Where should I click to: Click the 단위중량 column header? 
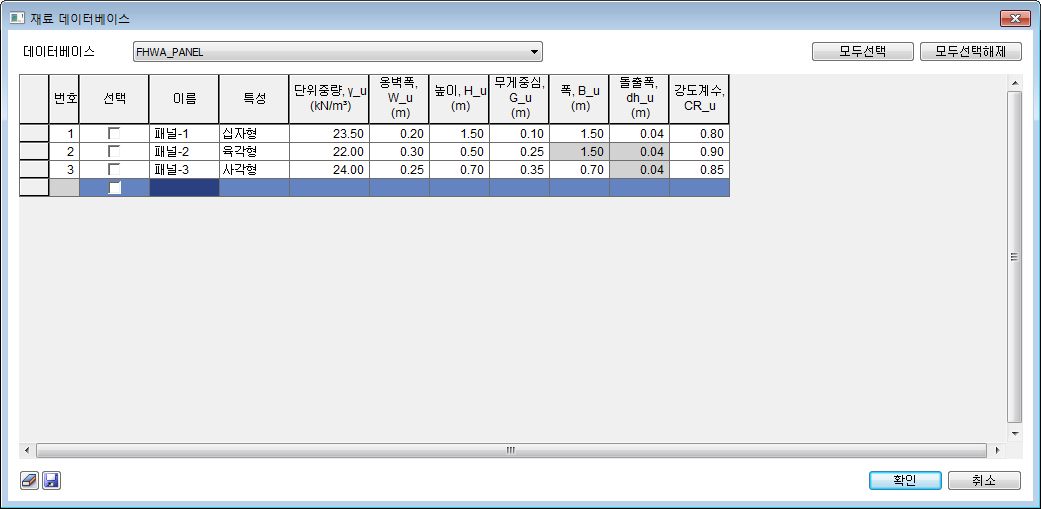[328, 99]
